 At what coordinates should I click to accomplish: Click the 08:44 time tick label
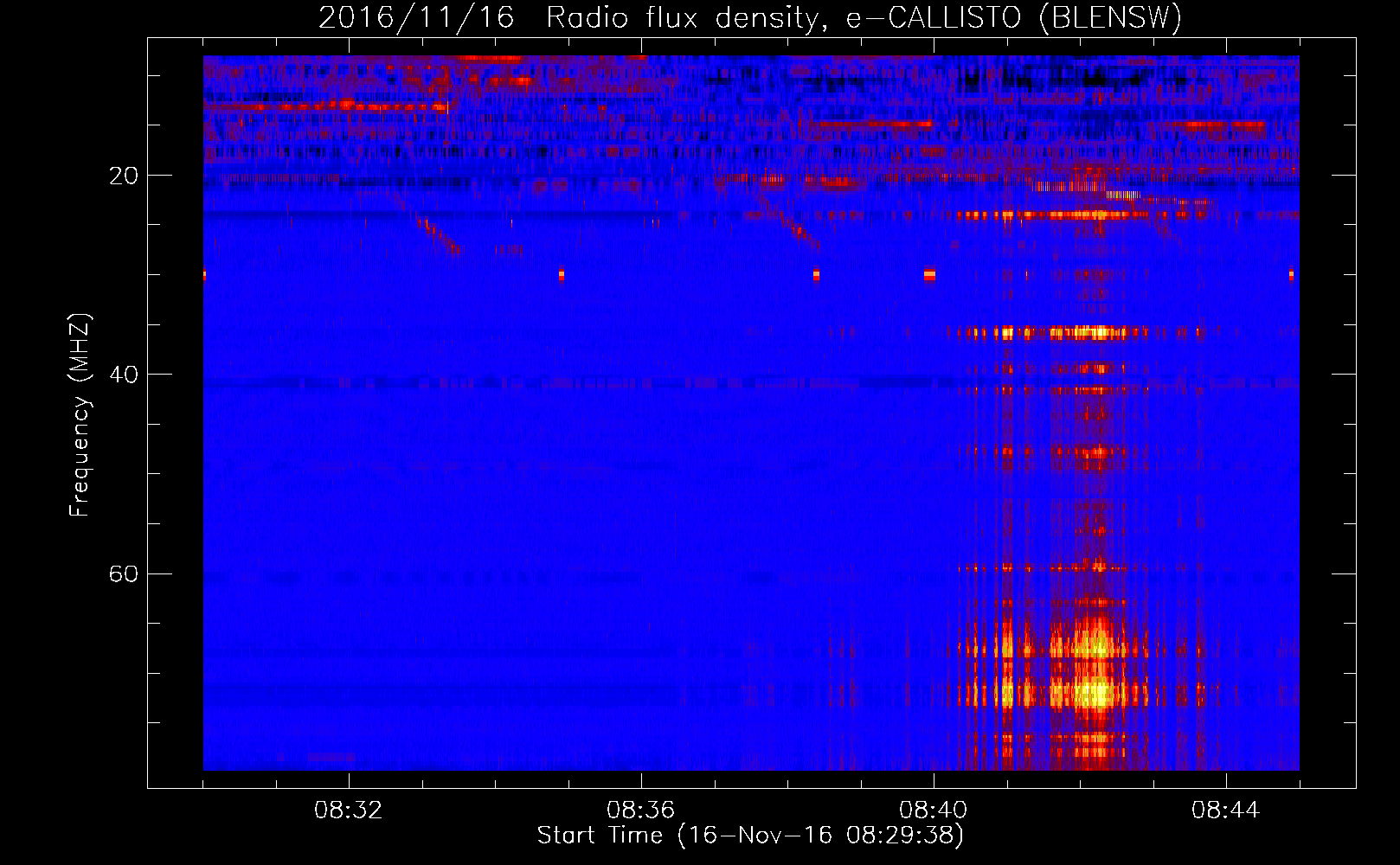point(1226,811)
